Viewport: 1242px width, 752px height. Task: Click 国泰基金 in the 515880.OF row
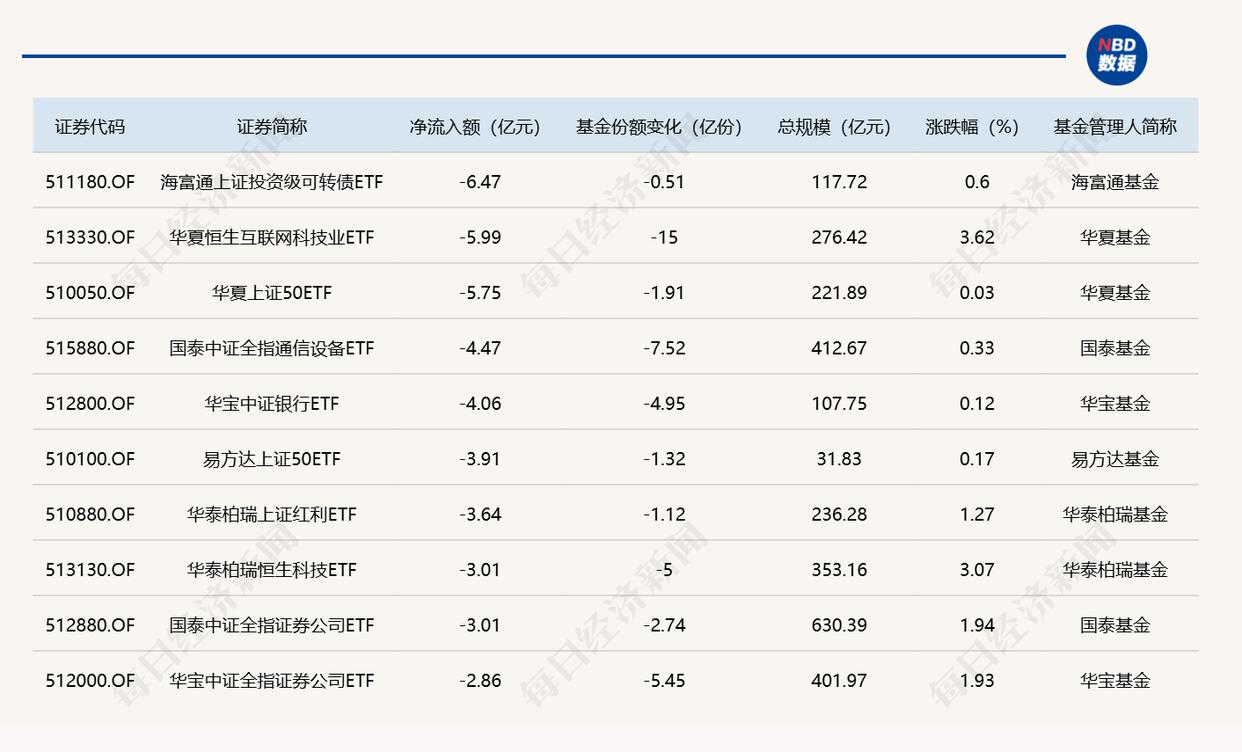coord(1115,348)
